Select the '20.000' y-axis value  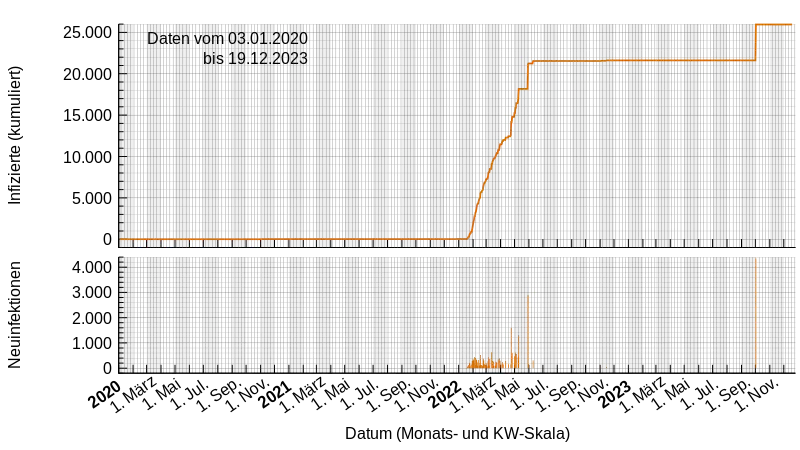(87, 74)
